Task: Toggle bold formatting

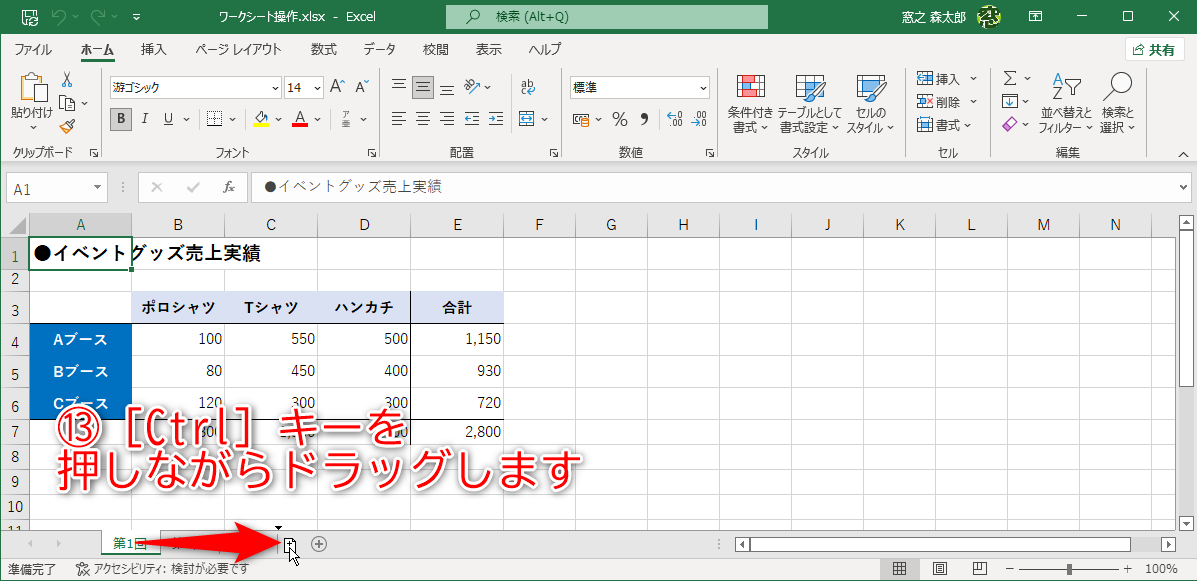Action: pyautogui.click(x=119, y=119)
